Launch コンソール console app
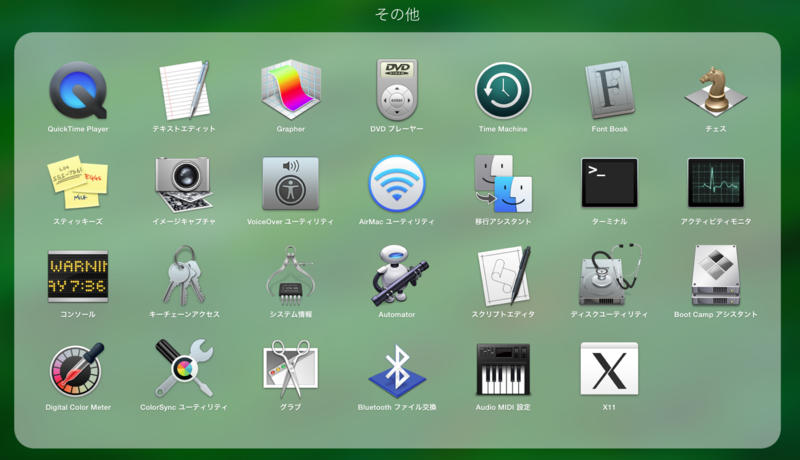The height and width of the screenshot is (460, 800). (x=78, y=276)
